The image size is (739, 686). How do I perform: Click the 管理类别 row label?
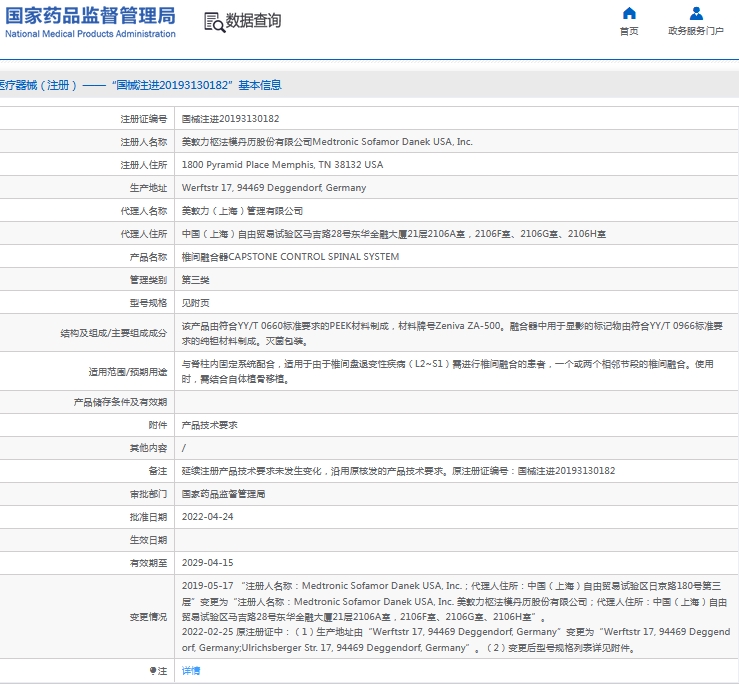(148, 280)
